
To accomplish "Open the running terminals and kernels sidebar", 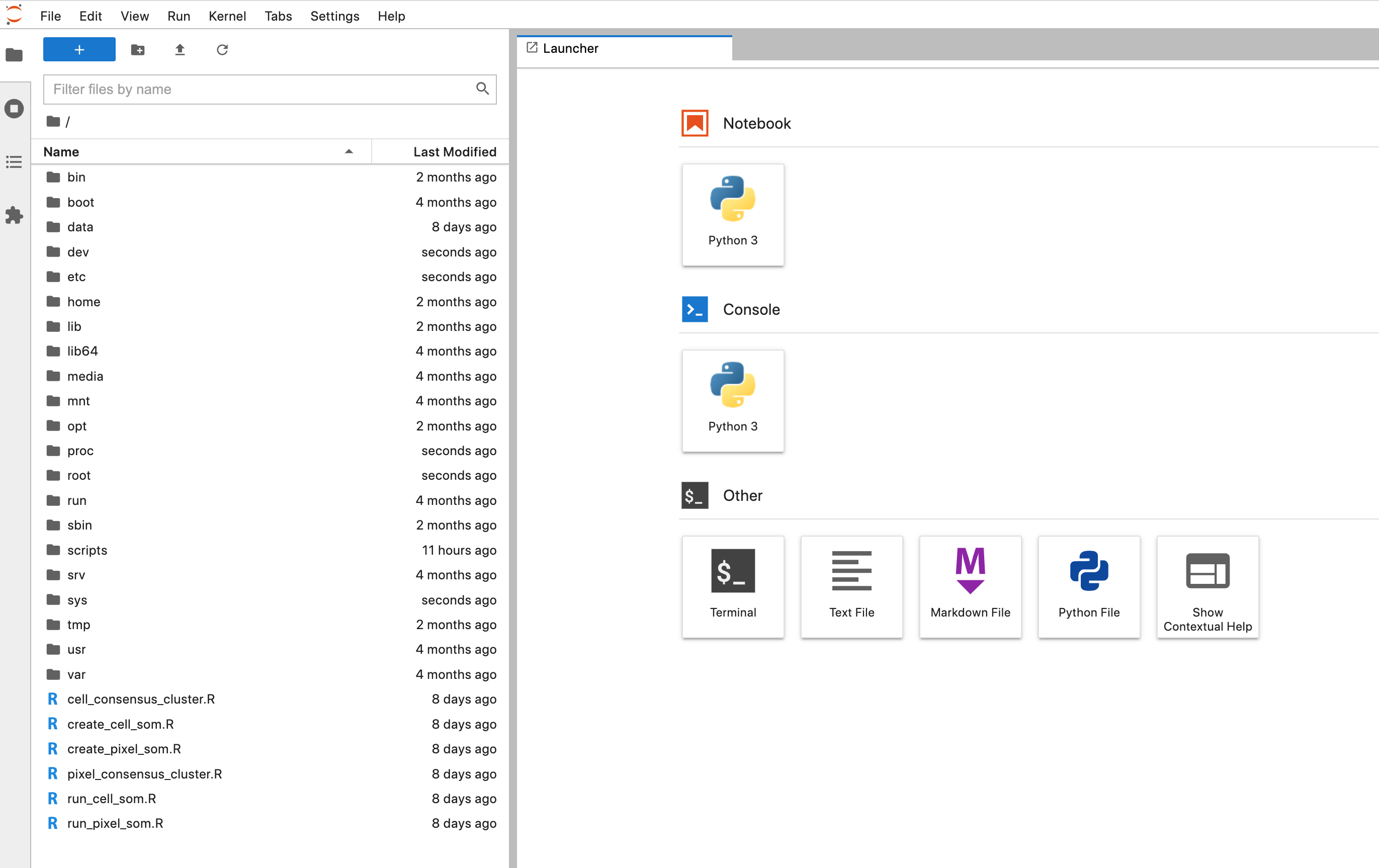I will pyautogui.click(x=14, y=108).
